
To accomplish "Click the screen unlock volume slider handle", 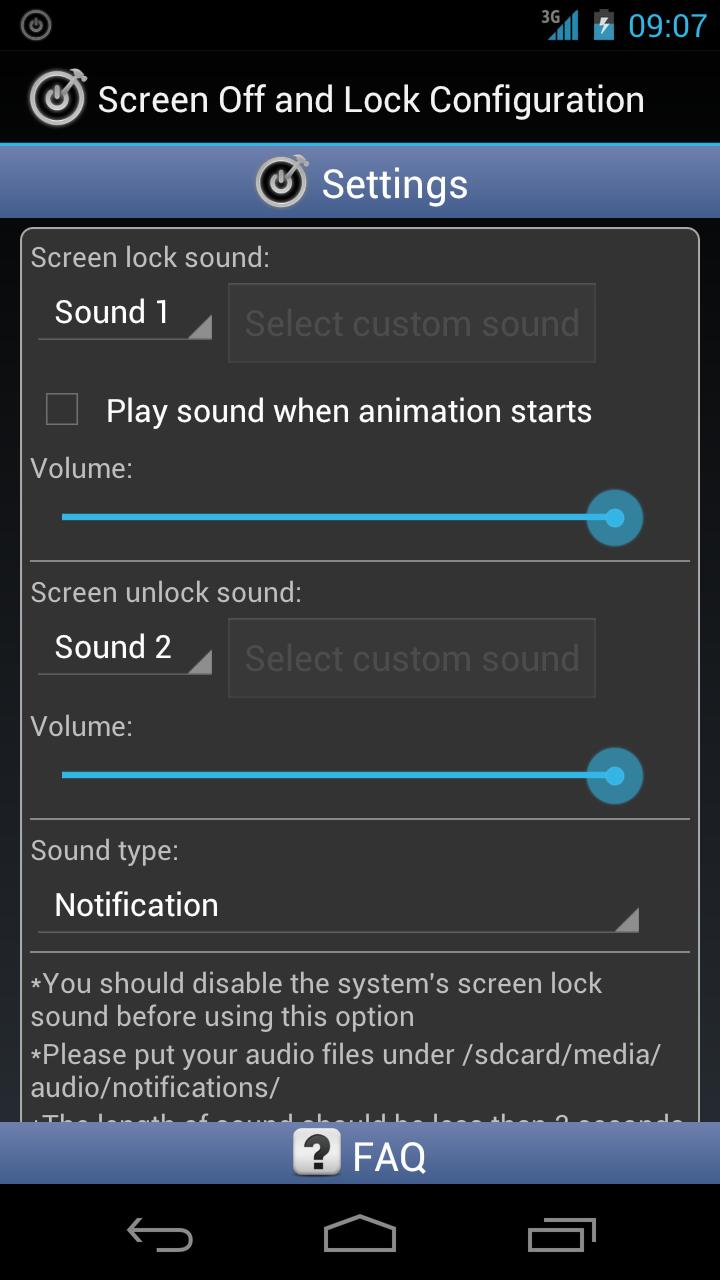I will (614, 776).
